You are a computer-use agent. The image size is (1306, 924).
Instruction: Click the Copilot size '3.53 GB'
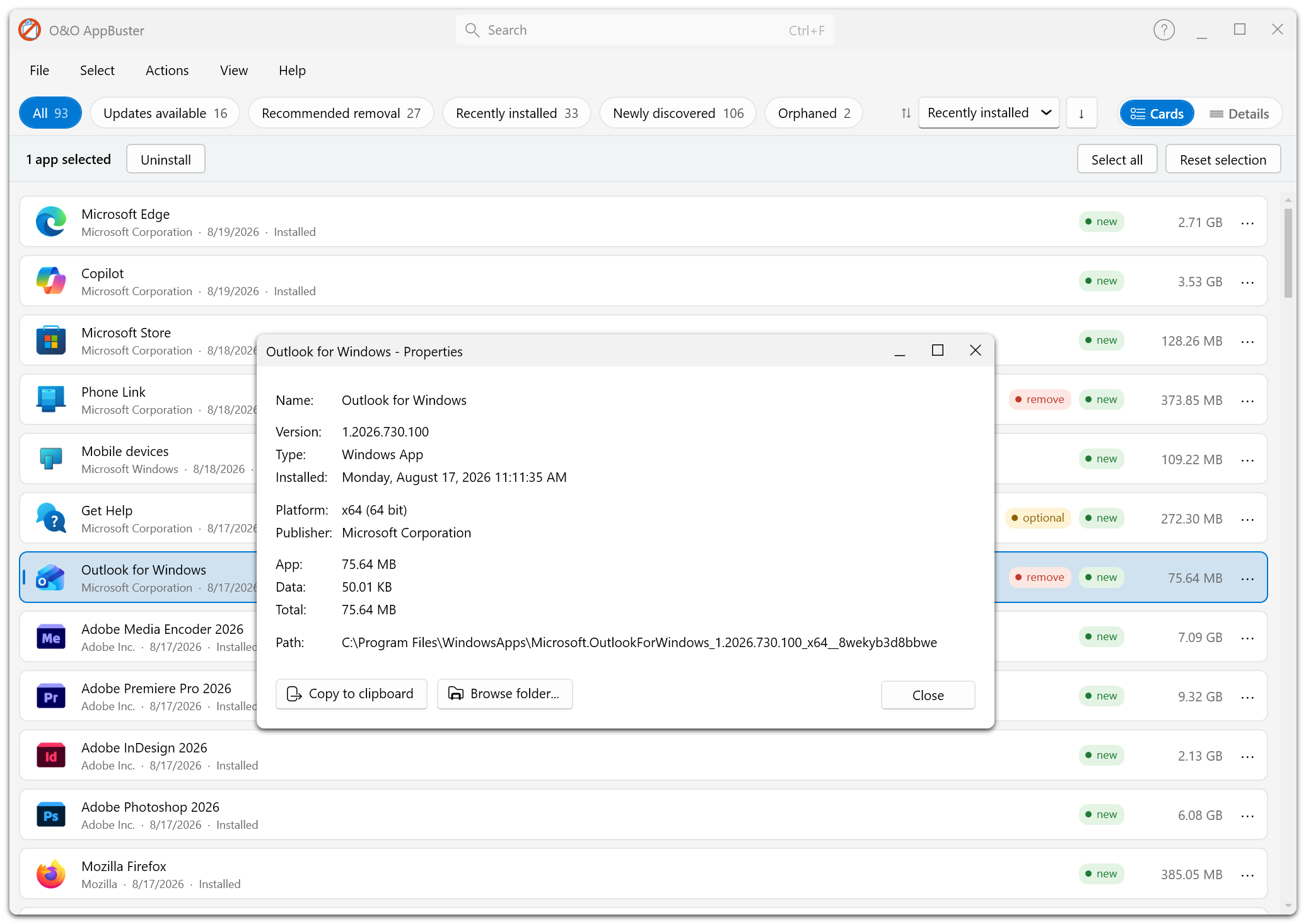(x=1200, y=282)
